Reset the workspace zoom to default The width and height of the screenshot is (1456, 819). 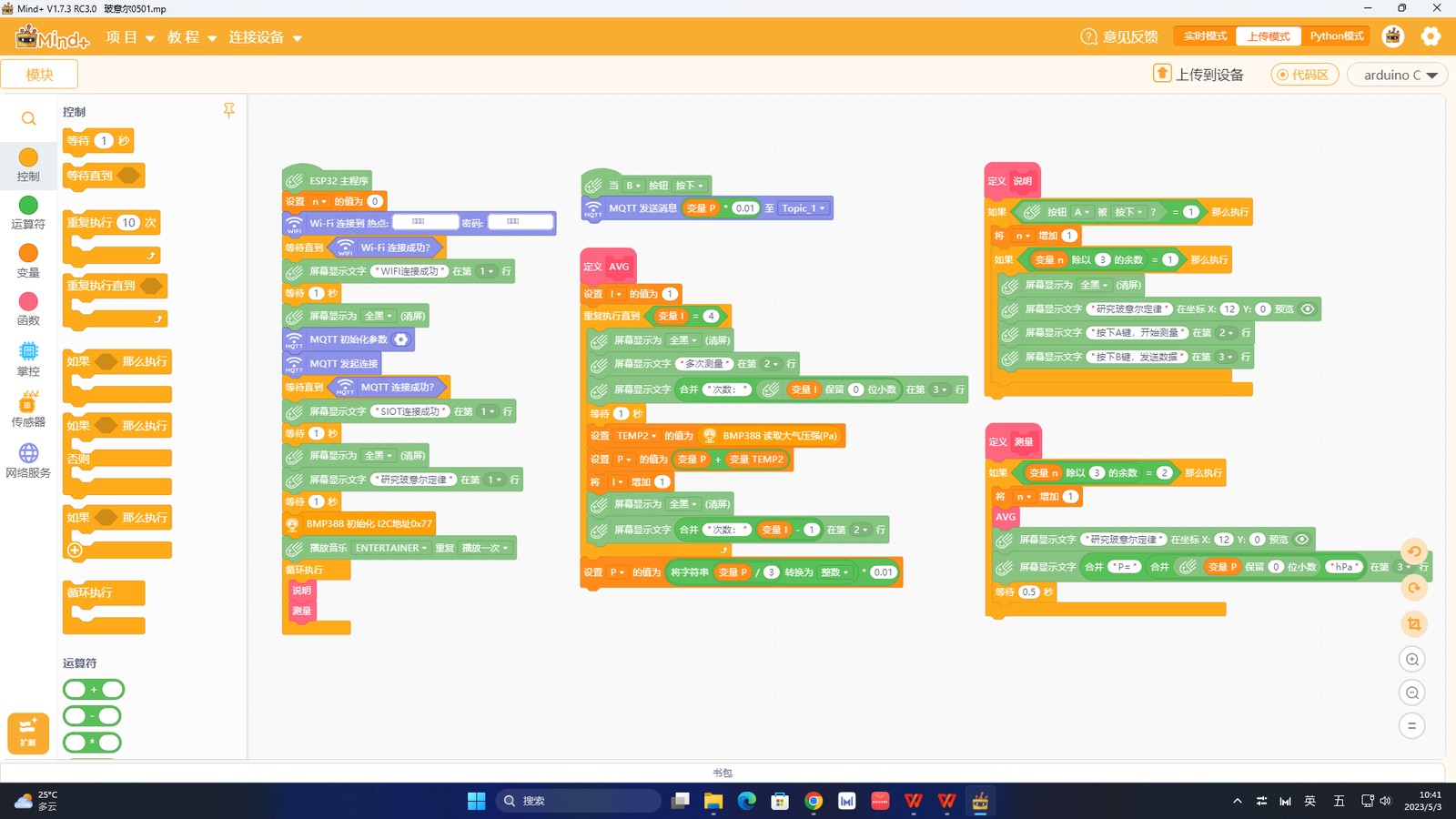tap(1412, 726)
